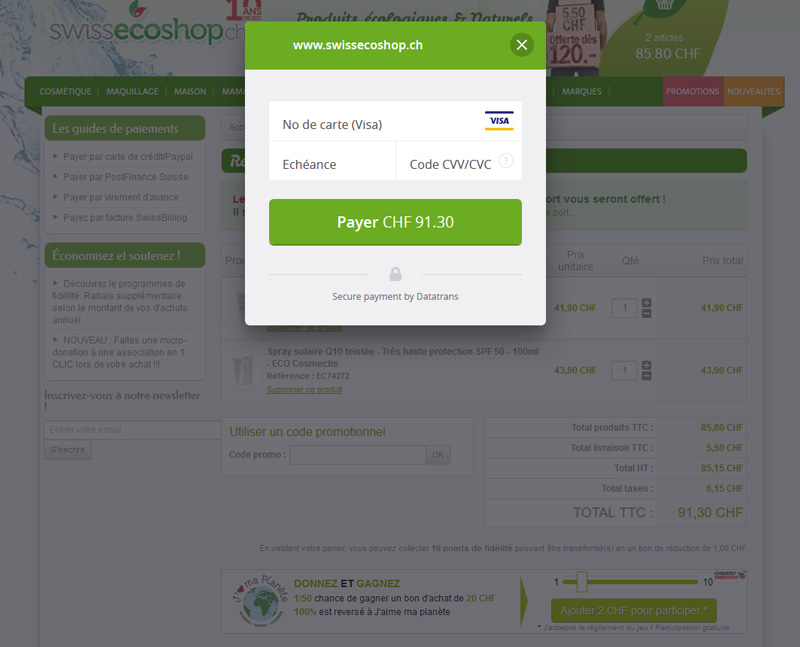This screenshot has width=800, height=647.
Task: Click Ajouter 2 CHF pour participer
Action: (x=634, y=610)
